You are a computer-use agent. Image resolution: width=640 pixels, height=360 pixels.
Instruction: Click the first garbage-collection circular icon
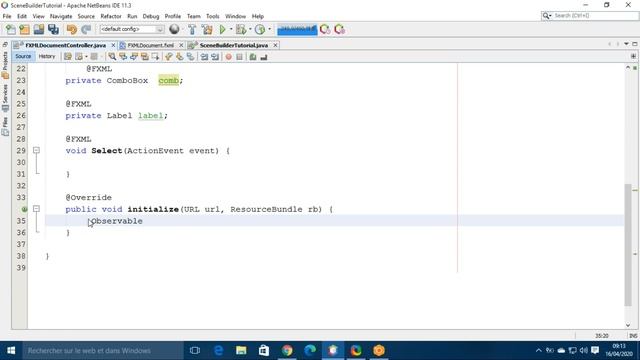pos(325,29)
